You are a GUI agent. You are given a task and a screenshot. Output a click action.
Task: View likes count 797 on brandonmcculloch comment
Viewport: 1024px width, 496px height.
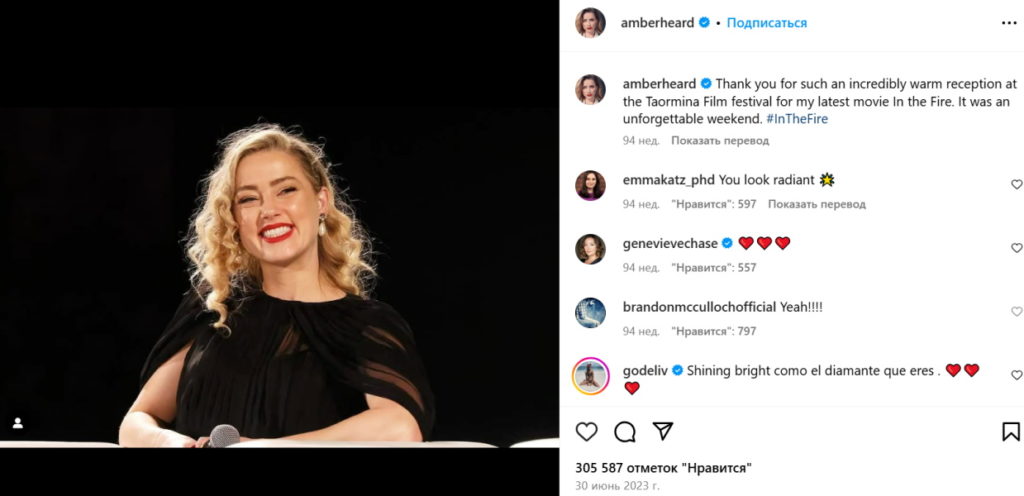[x=713, y=331]
